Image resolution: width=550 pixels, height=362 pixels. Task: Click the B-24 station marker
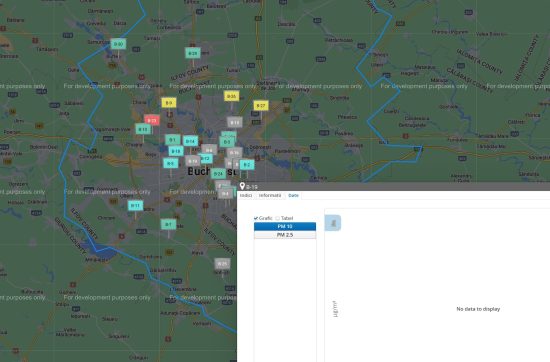coord(218,173)
